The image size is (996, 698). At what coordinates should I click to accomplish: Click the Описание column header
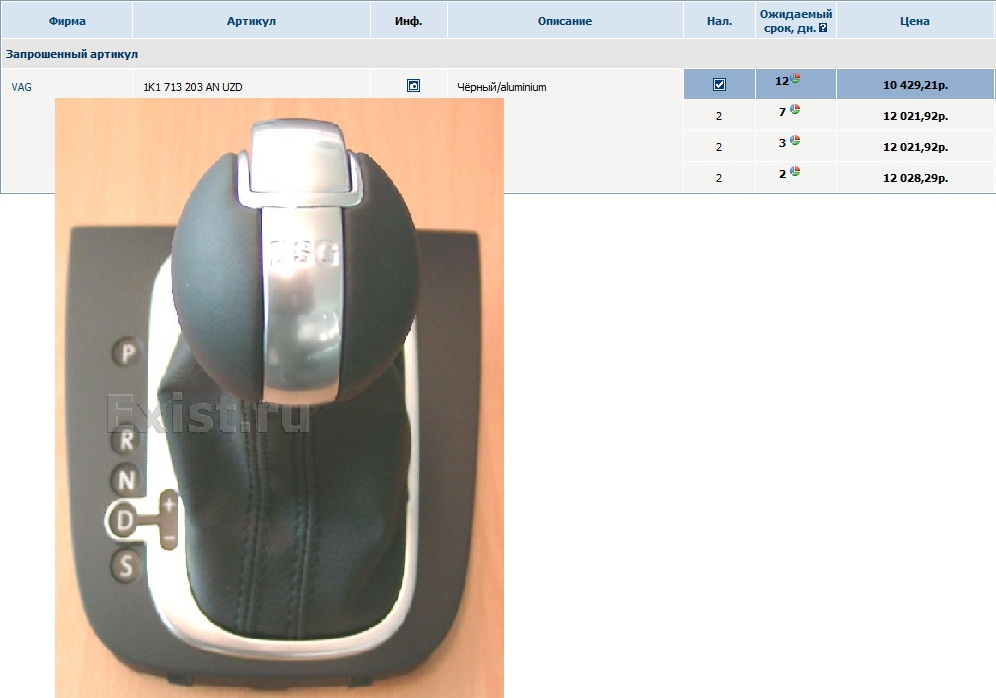(564, 21)
